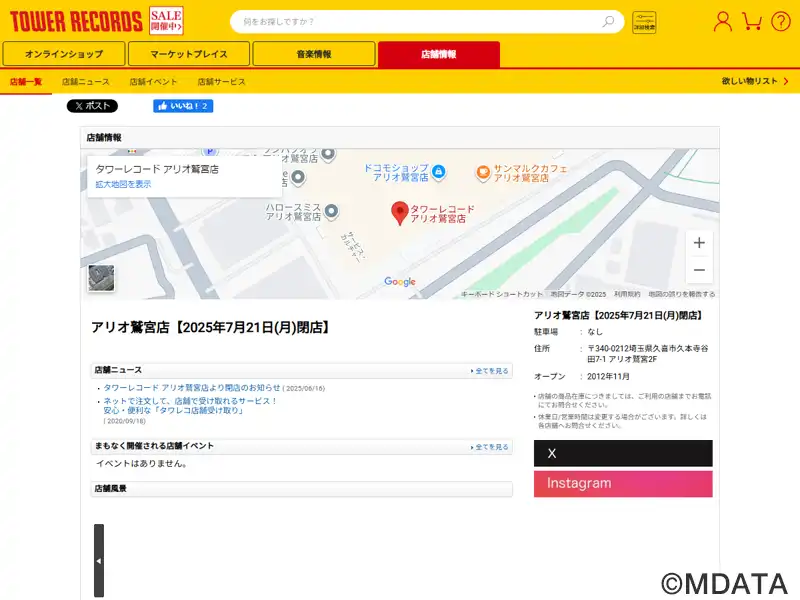Switch map to satellite thumbnail
This screenshot has height=600, width=800.
click(101, 278)
